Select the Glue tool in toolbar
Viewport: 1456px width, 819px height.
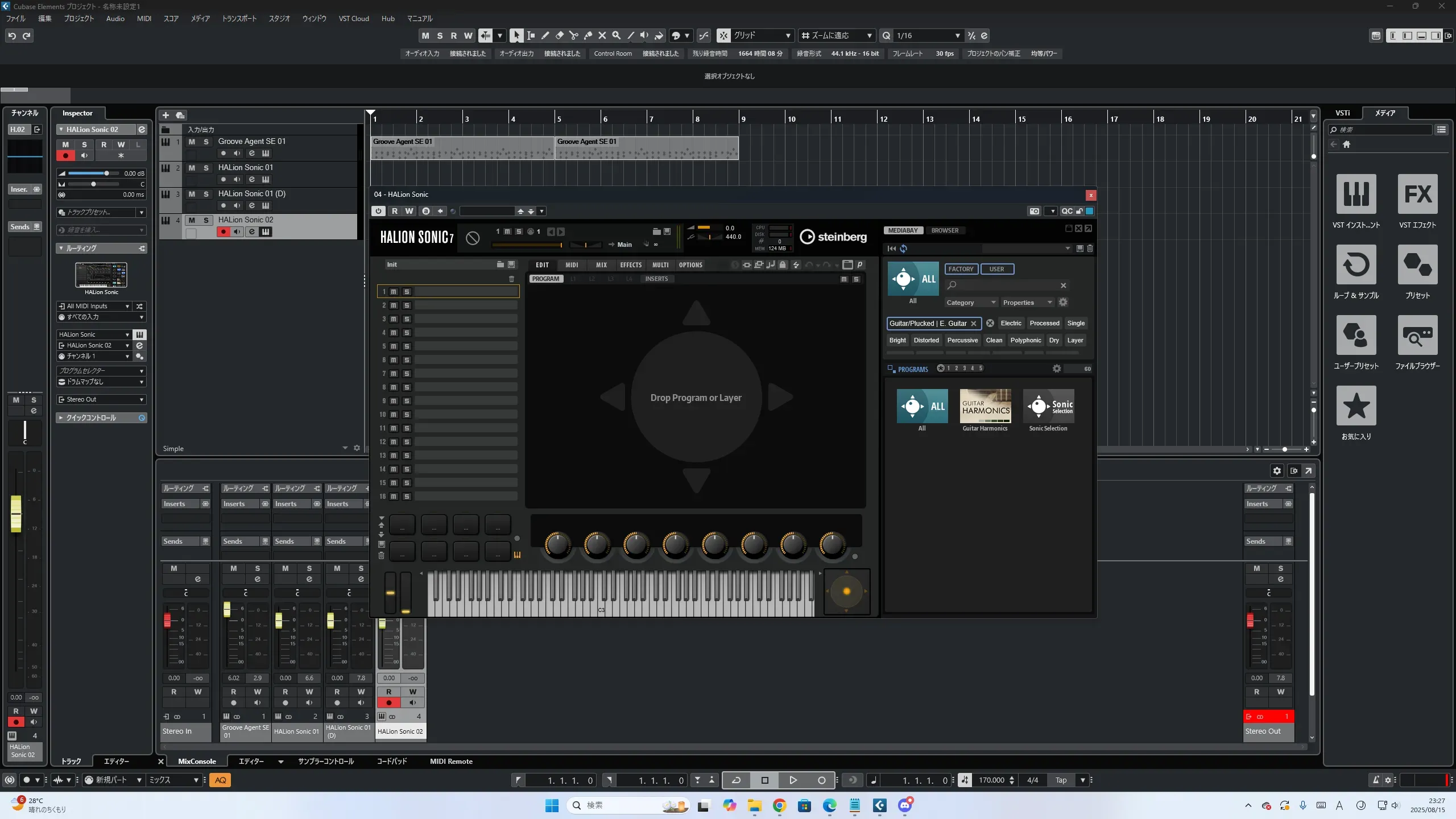[x=588, y=36]
